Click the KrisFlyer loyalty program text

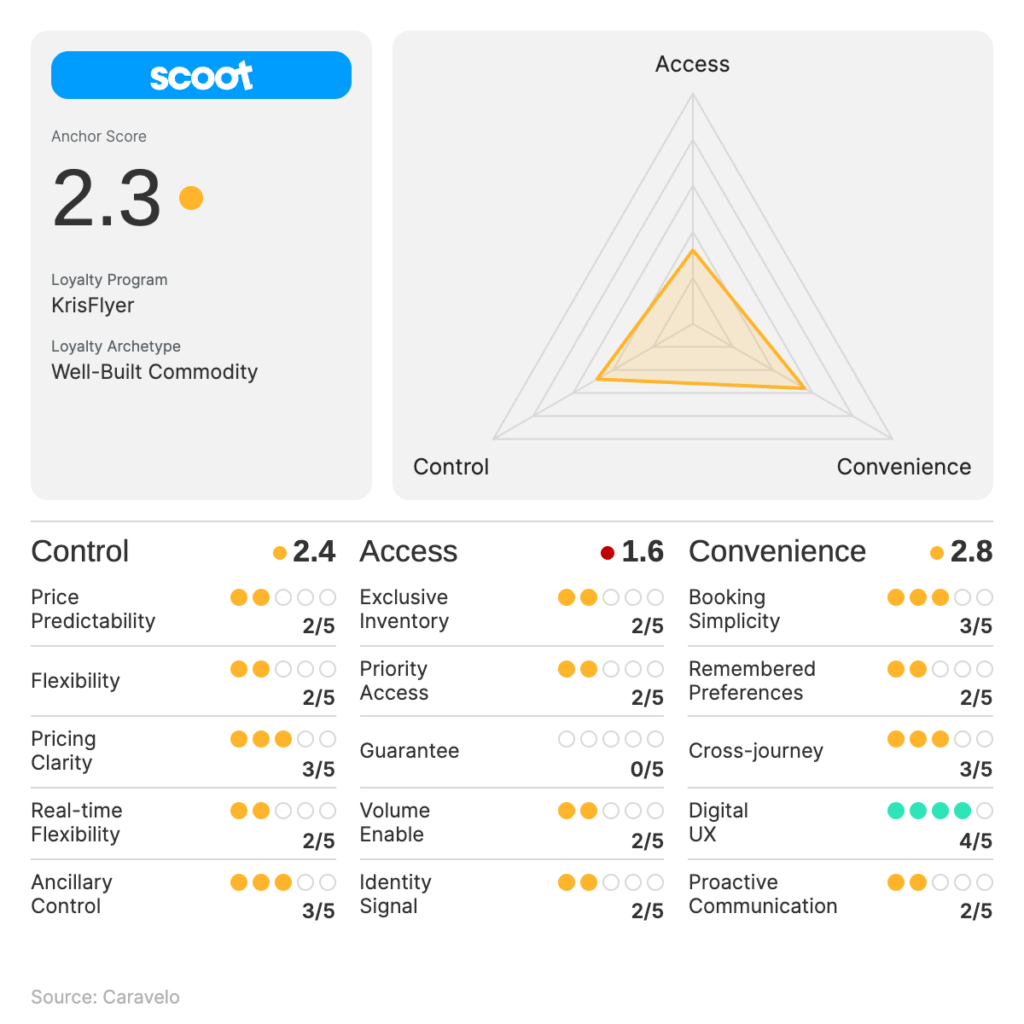[93, 306]
